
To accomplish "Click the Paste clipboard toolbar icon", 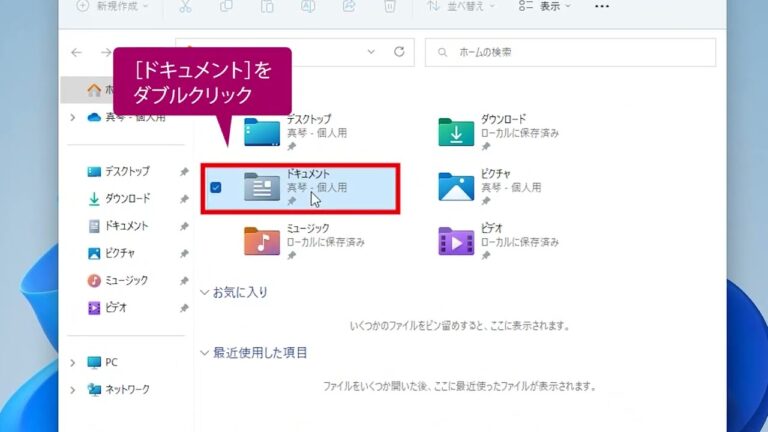I will [x=267, y=6].
